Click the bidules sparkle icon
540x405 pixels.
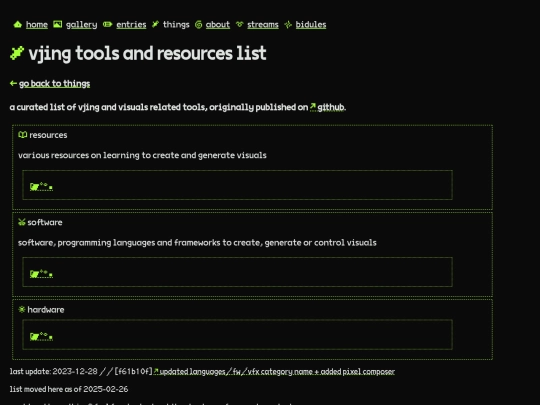pyautogui.click(x=288, y=24)
